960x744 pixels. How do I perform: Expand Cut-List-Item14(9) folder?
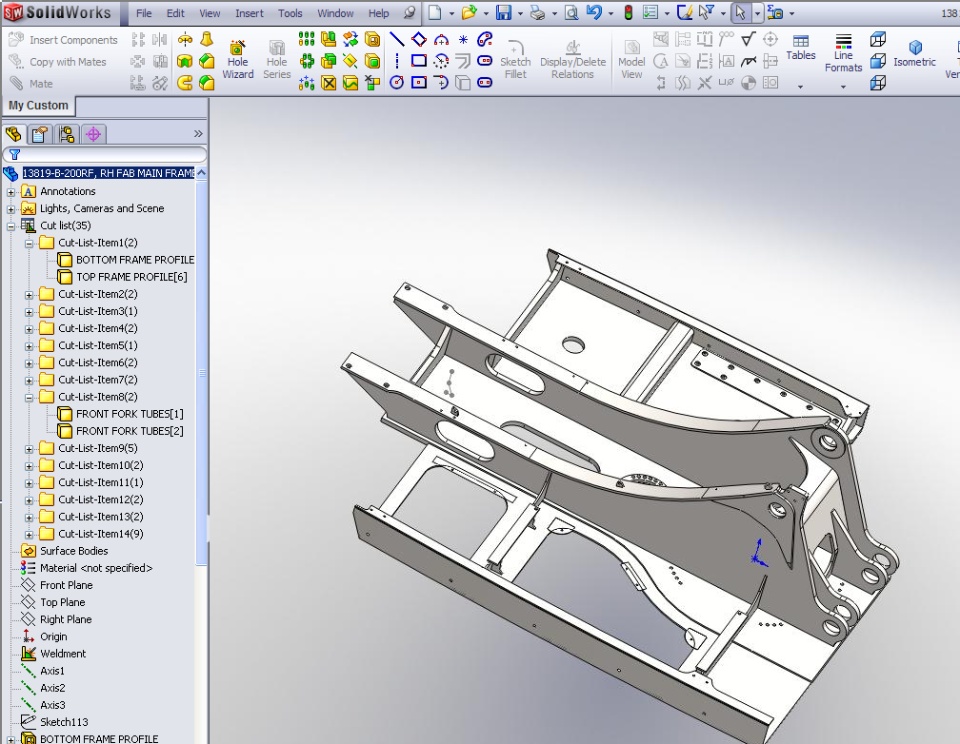[29, 535]
